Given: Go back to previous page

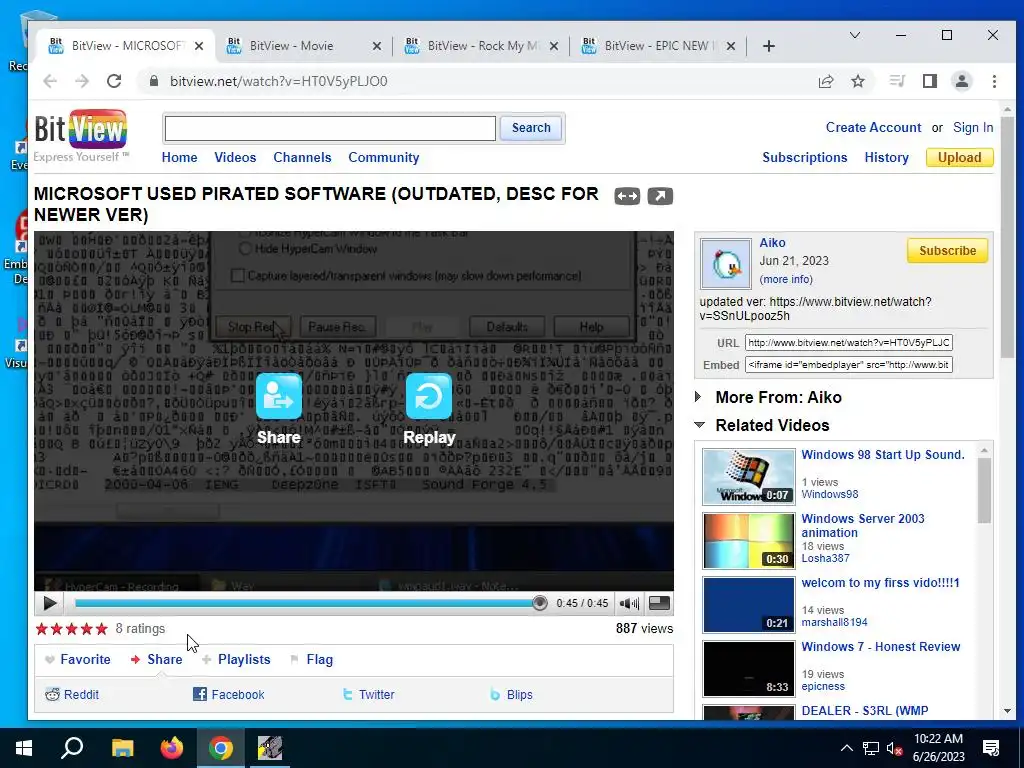Looking at the screenshot, I should 50,81.
